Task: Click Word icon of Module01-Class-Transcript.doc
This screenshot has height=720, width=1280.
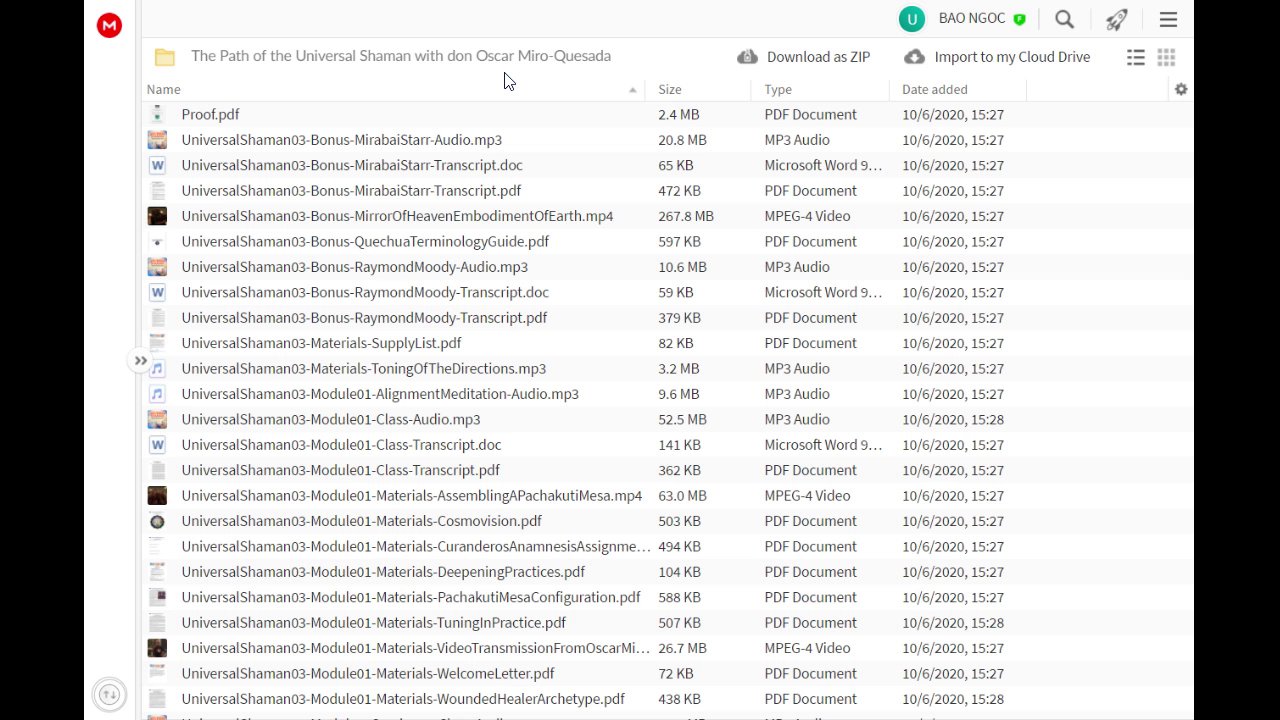Action: point(157,444)
